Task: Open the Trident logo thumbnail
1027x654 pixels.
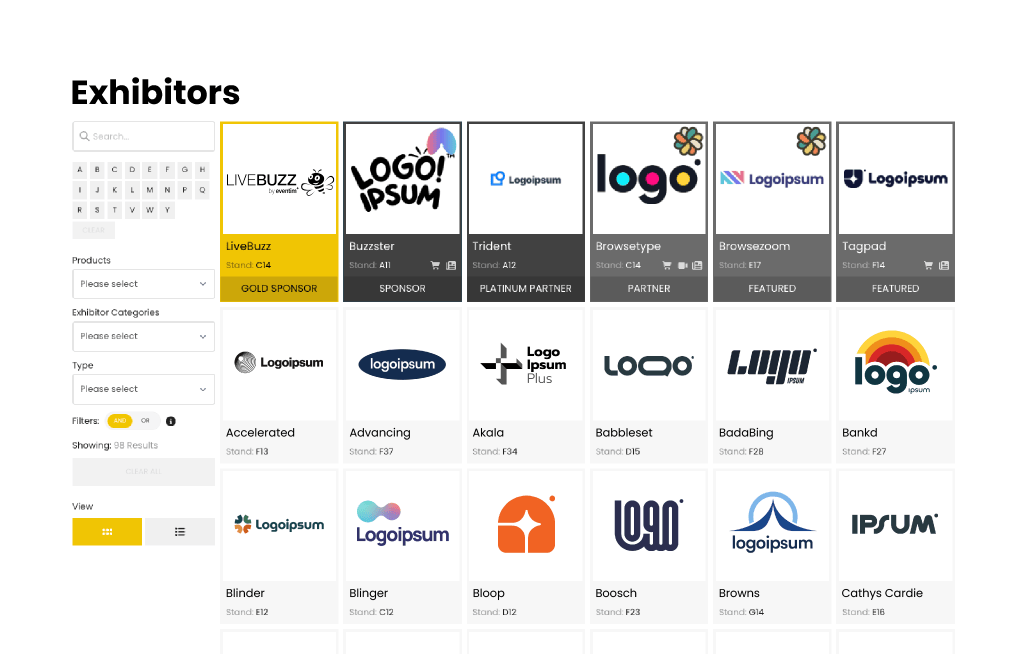Action: 525,179
